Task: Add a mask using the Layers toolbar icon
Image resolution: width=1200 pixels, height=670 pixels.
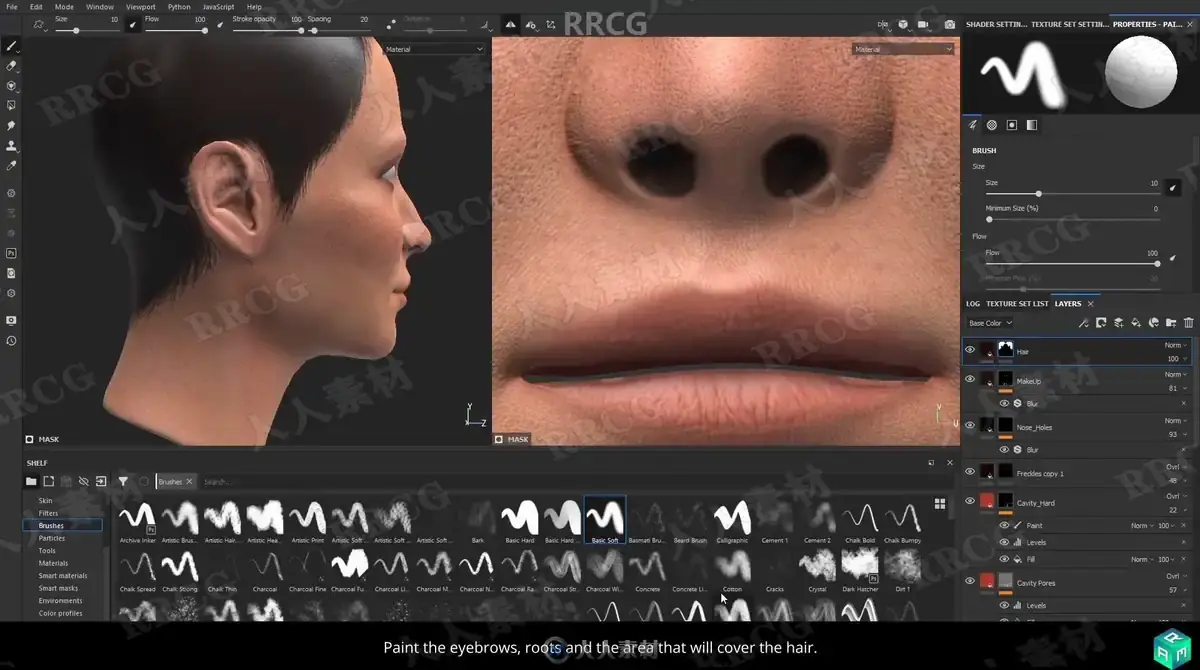Action: pyautogui.click(x=1100, y=323)
